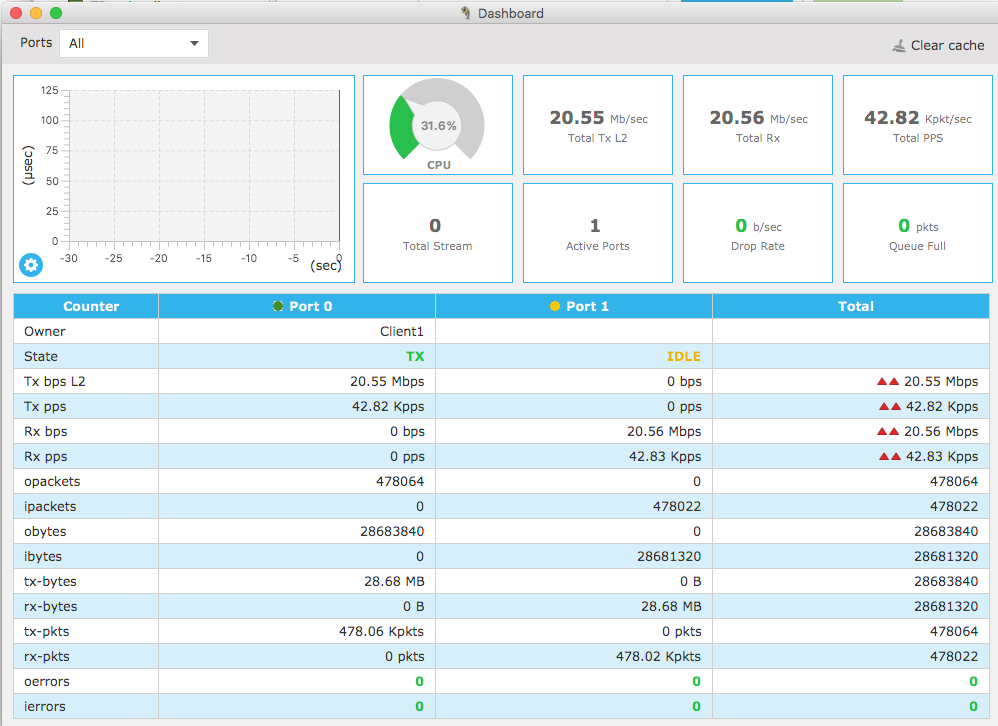This screenshot has height=726, width=998.
Task: Click Port 0's 478.06 Kpkts tx-pkts value
Action: coord(381,632)
